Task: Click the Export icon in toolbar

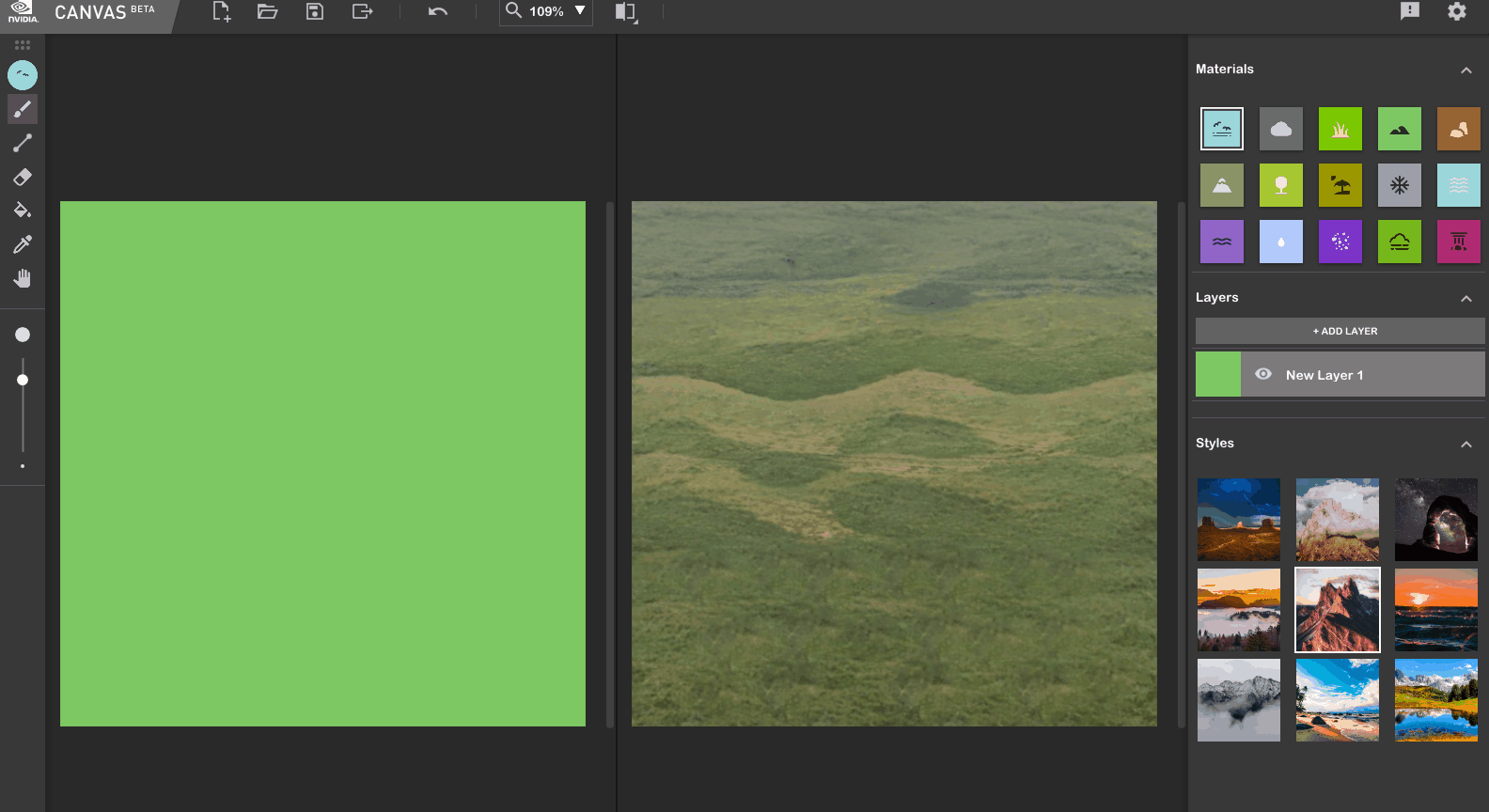Action: (x=362, y=11)
